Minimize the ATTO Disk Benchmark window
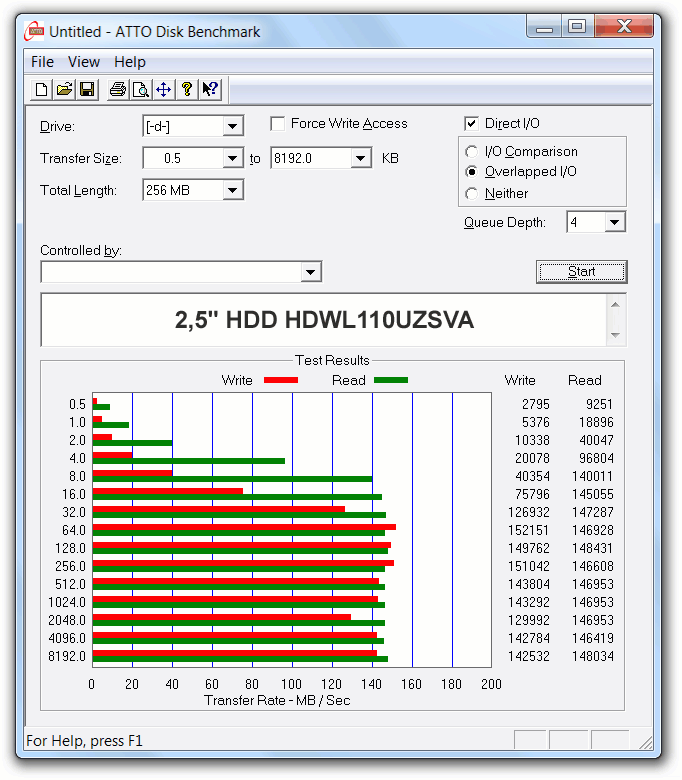This screenshot has width=682, height=780. pyautogui.click(x=544, y=26)
